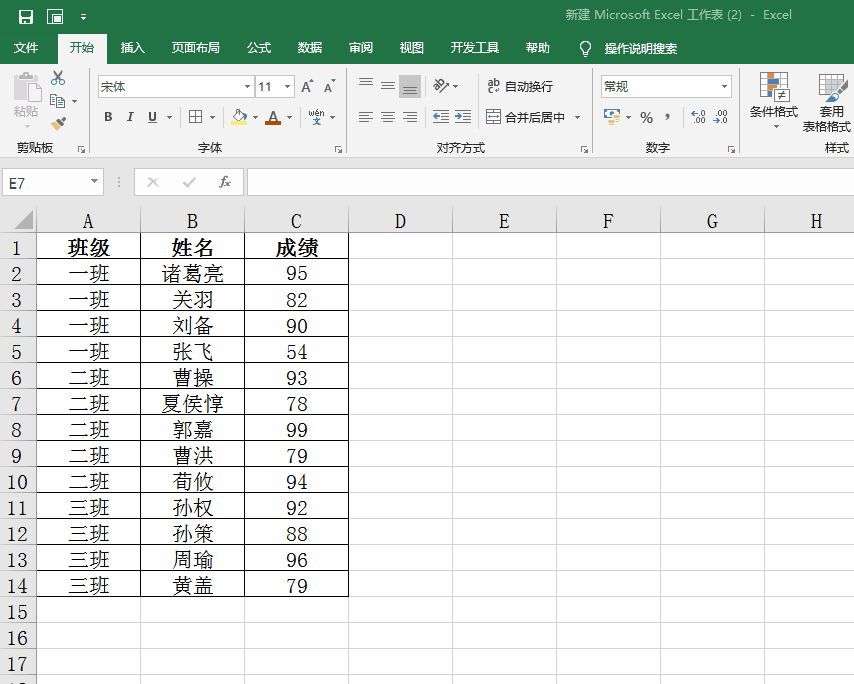The width and height of the screenshot is (854, 684).
Task: Toggle Italic formatting
Action: point(130,118)
